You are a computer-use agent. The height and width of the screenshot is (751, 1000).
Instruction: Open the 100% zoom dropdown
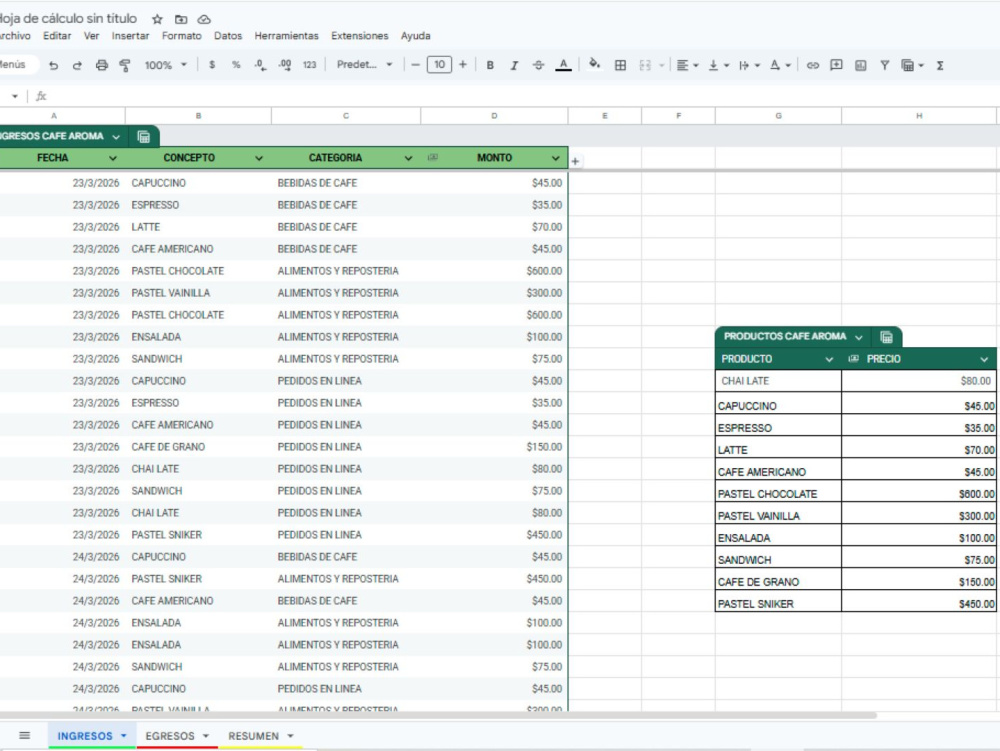click(166, 65)
